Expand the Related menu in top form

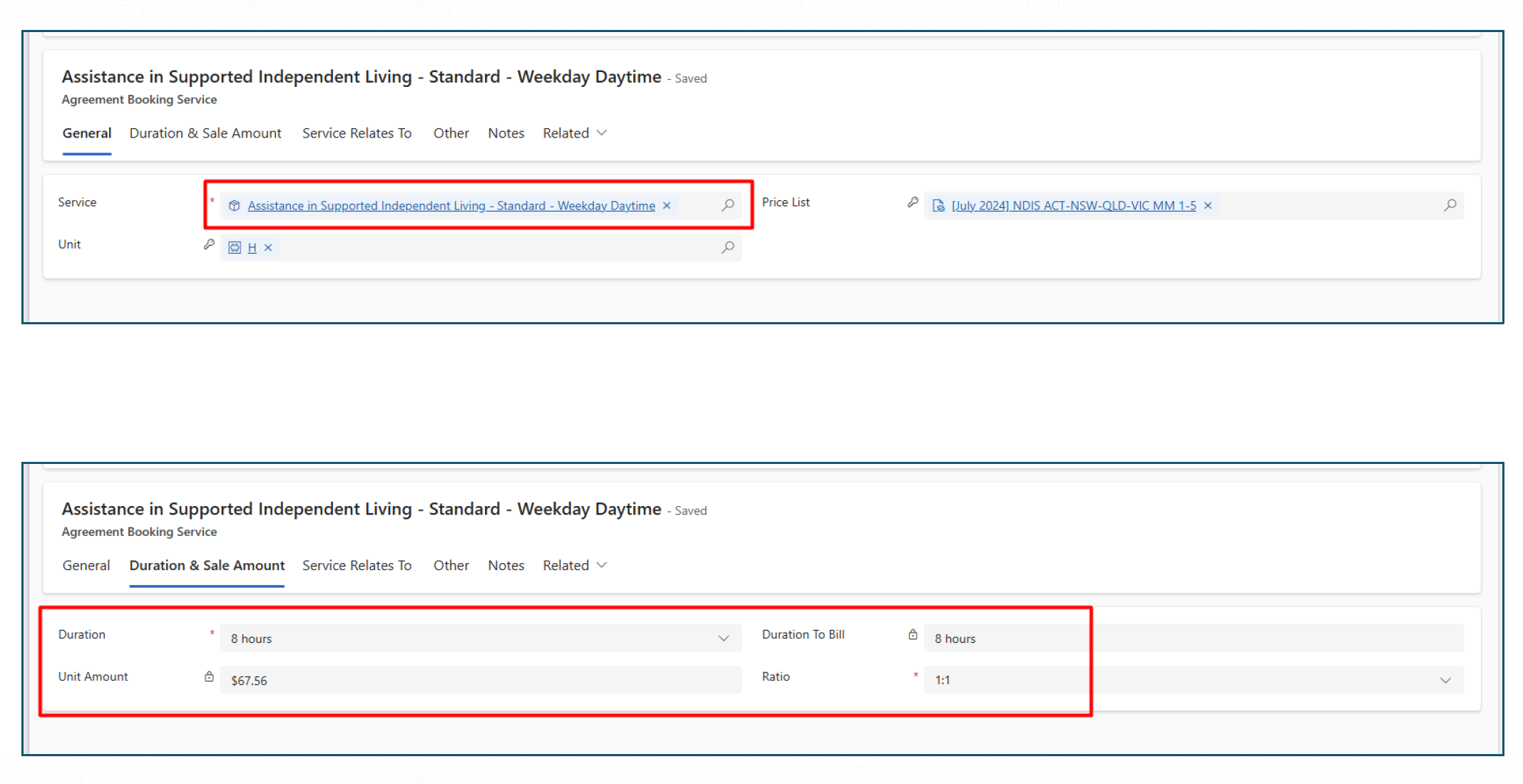(575, 133)
